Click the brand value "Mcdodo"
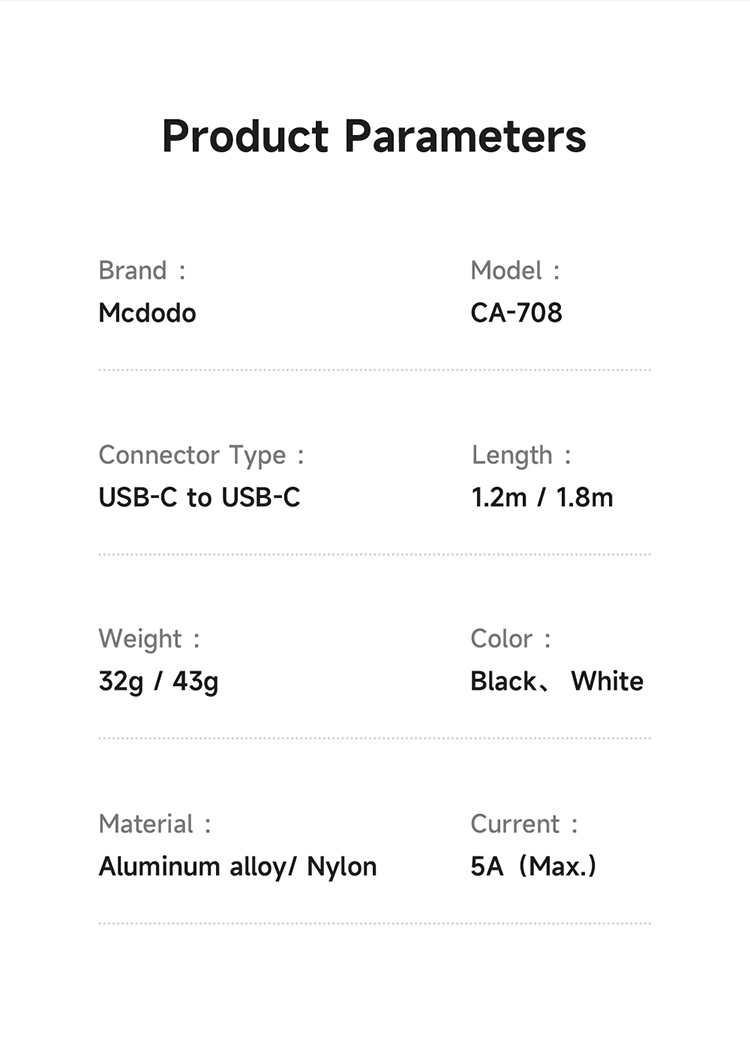Viewport: 750px width, 1052px height. coord(147,313)
